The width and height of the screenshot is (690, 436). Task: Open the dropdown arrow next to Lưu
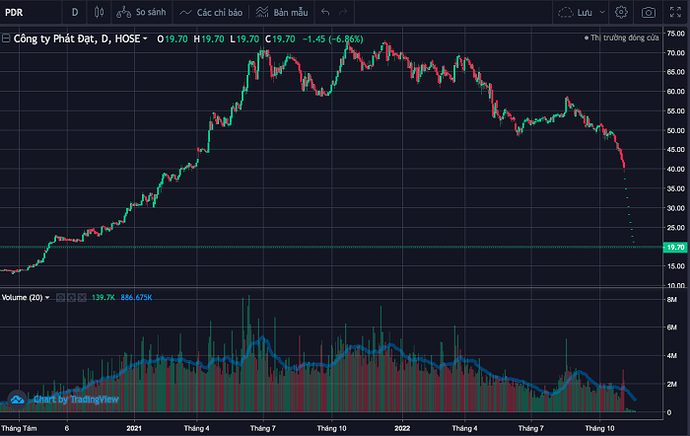pyautogui.click(x=603, y=12)
